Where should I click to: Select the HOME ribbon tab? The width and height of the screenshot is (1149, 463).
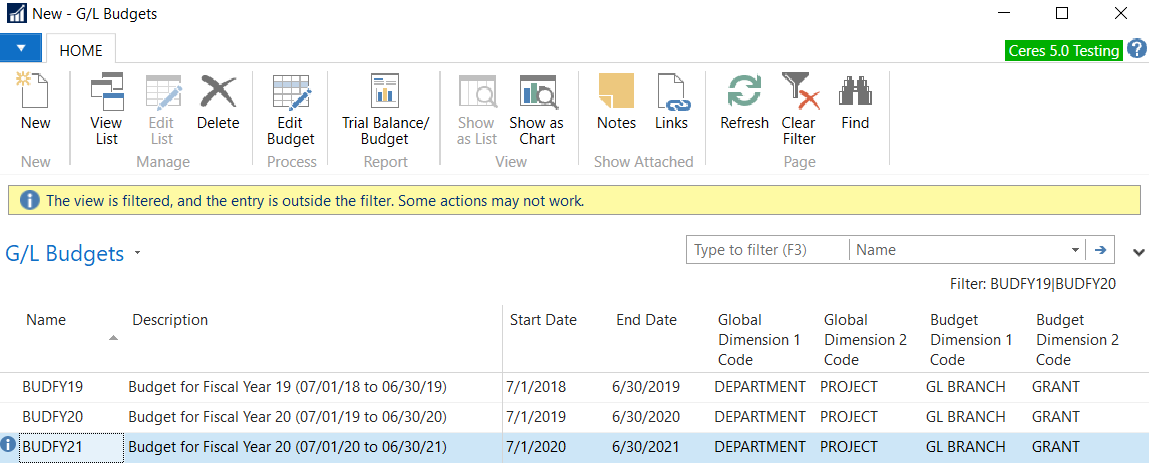point(81,49)
